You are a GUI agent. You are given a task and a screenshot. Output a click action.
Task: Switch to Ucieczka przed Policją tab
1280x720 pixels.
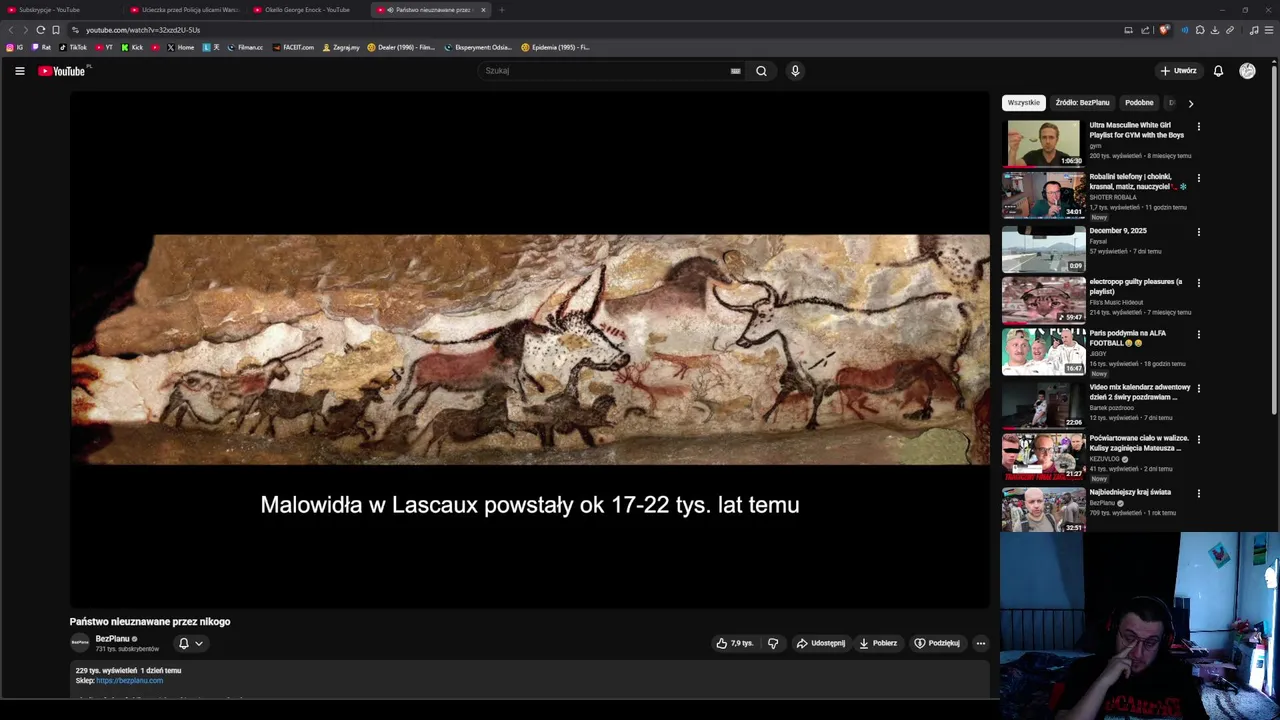186,10
